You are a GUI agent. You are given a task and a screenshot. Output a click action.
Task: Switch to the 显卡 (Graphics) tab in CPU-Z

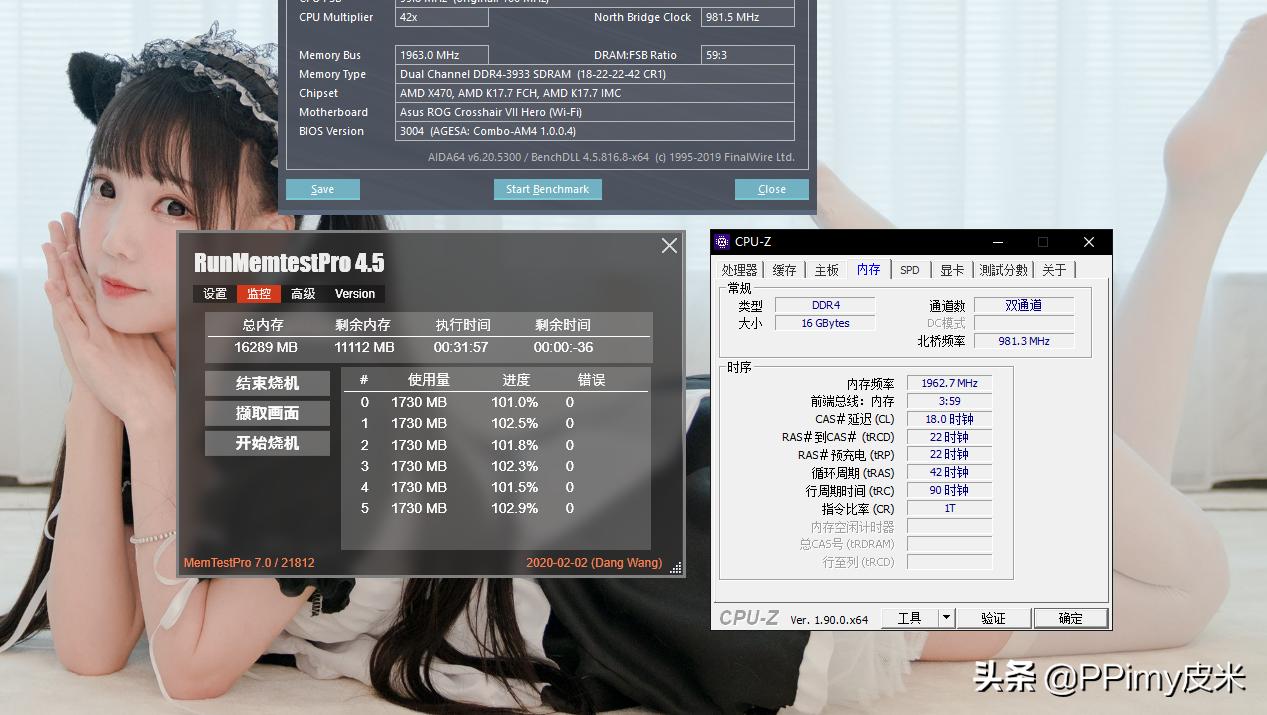(x=951, y=269)
